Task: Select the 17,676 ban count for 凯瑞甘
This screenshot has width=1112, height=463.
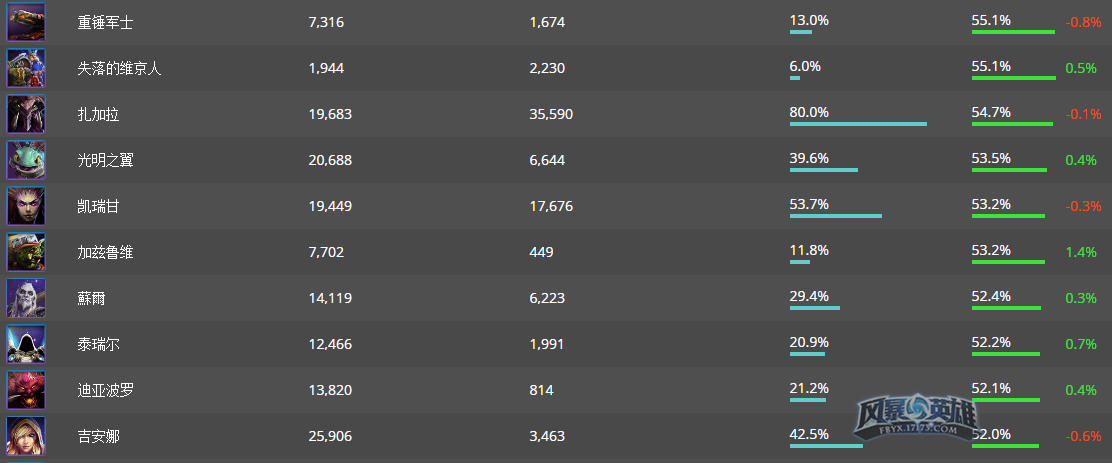Action: [x=551, y=206]
